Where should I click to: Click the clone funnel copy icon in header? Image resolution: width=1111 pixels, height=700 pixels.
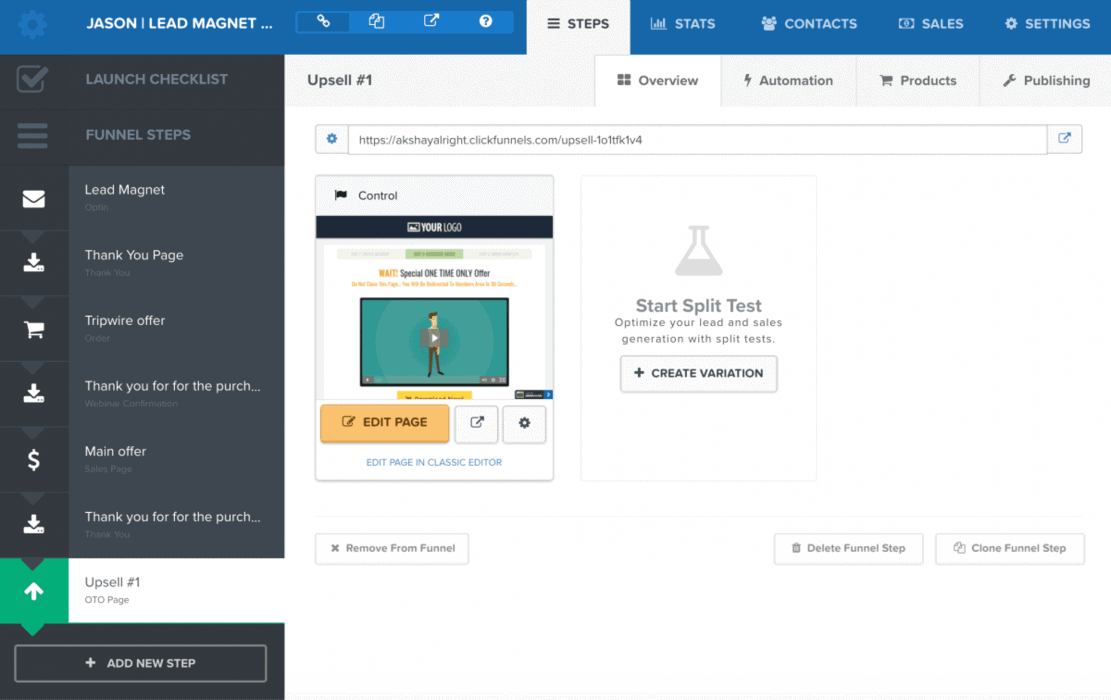(x=377, y=22)
